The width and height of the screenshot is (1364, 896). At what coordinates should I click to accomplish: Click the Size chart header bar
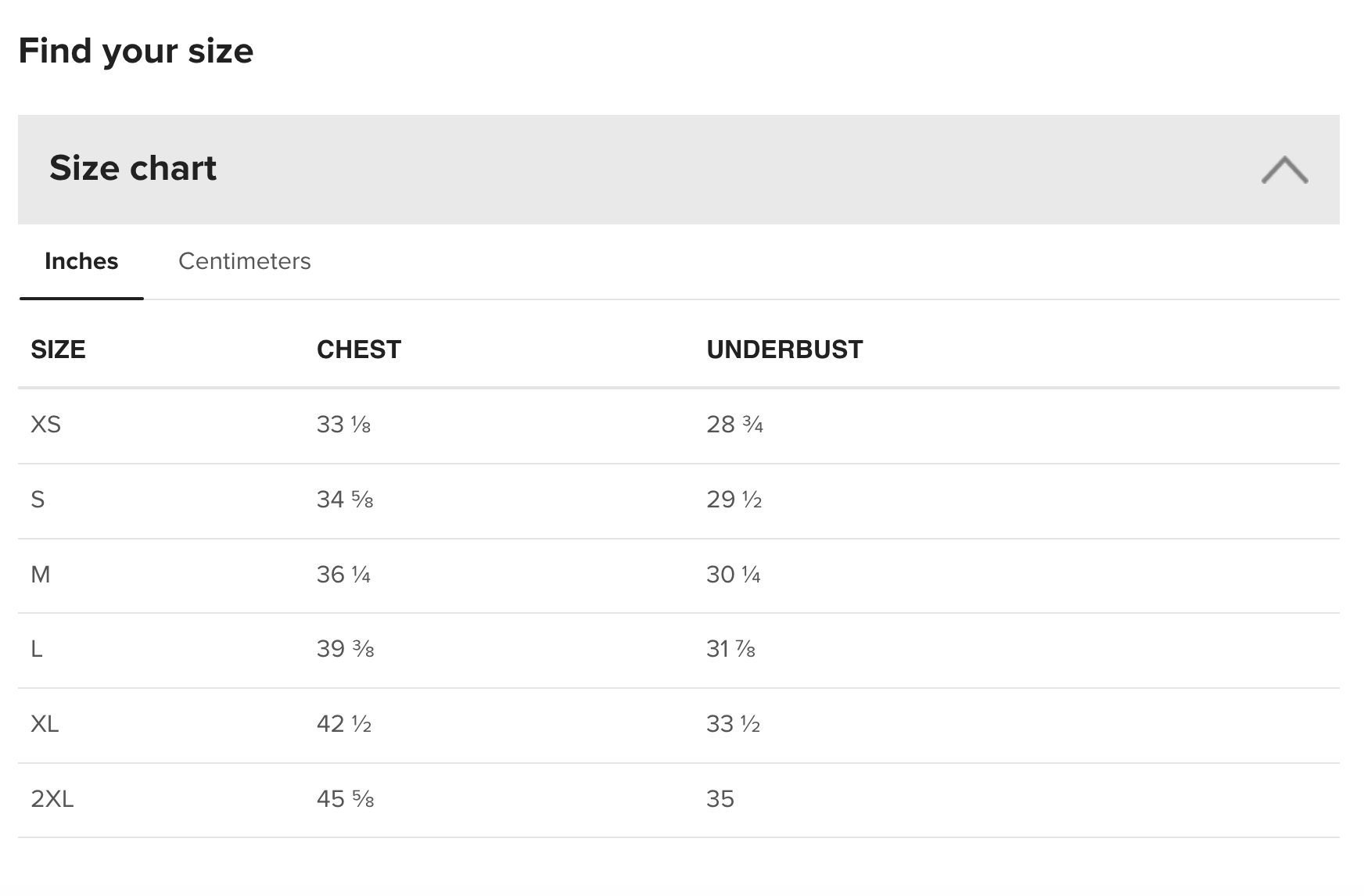678,170
